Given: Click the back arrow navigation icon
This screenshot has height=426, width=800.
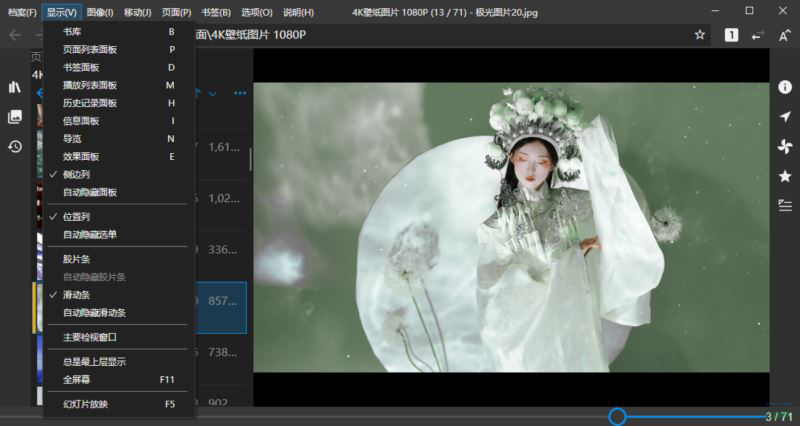Looking at the screenshot, I should coord(15,35).
